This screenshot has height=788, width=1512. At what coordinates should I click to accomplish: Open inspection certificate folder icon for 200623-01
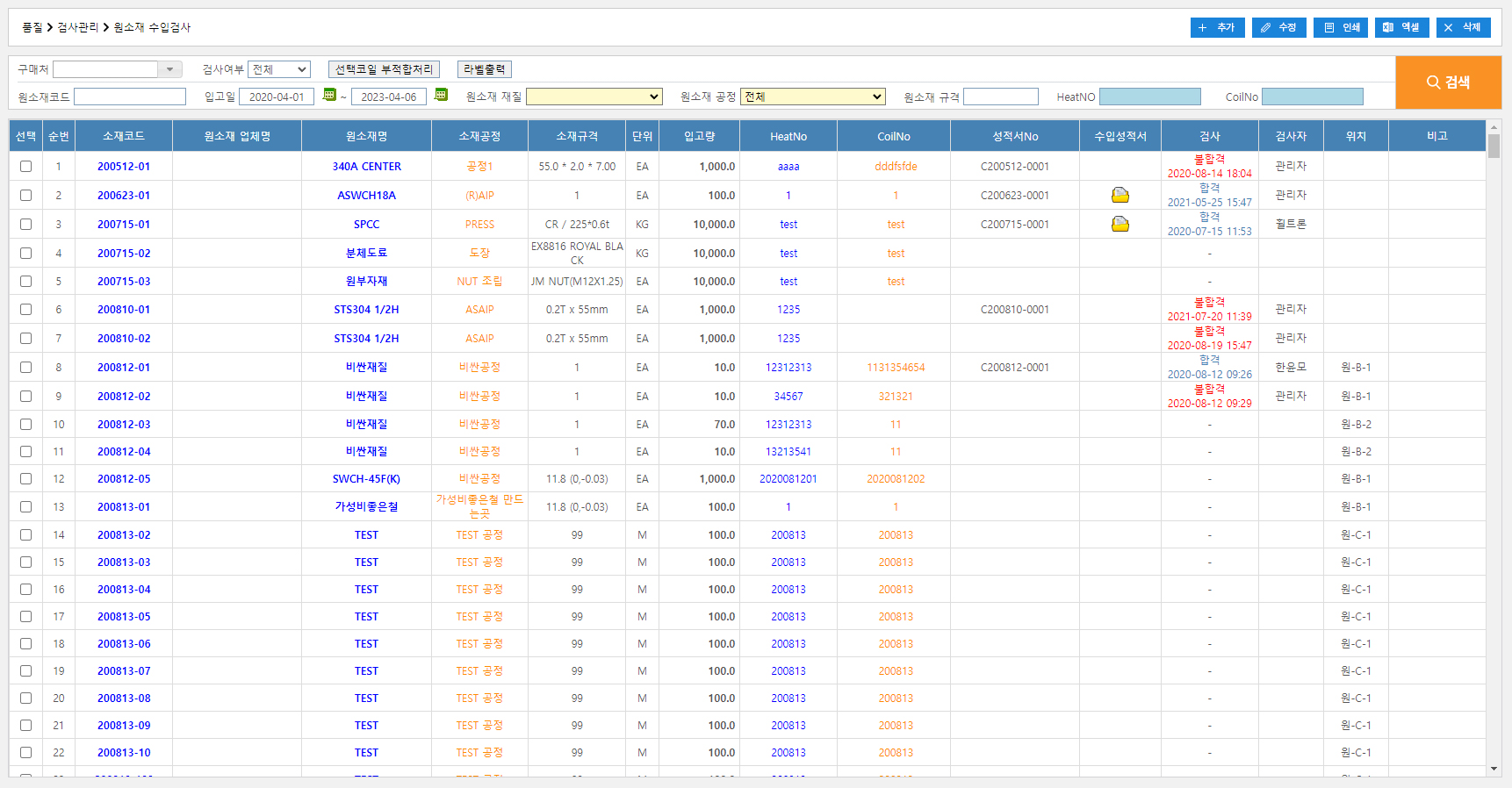1120,195
